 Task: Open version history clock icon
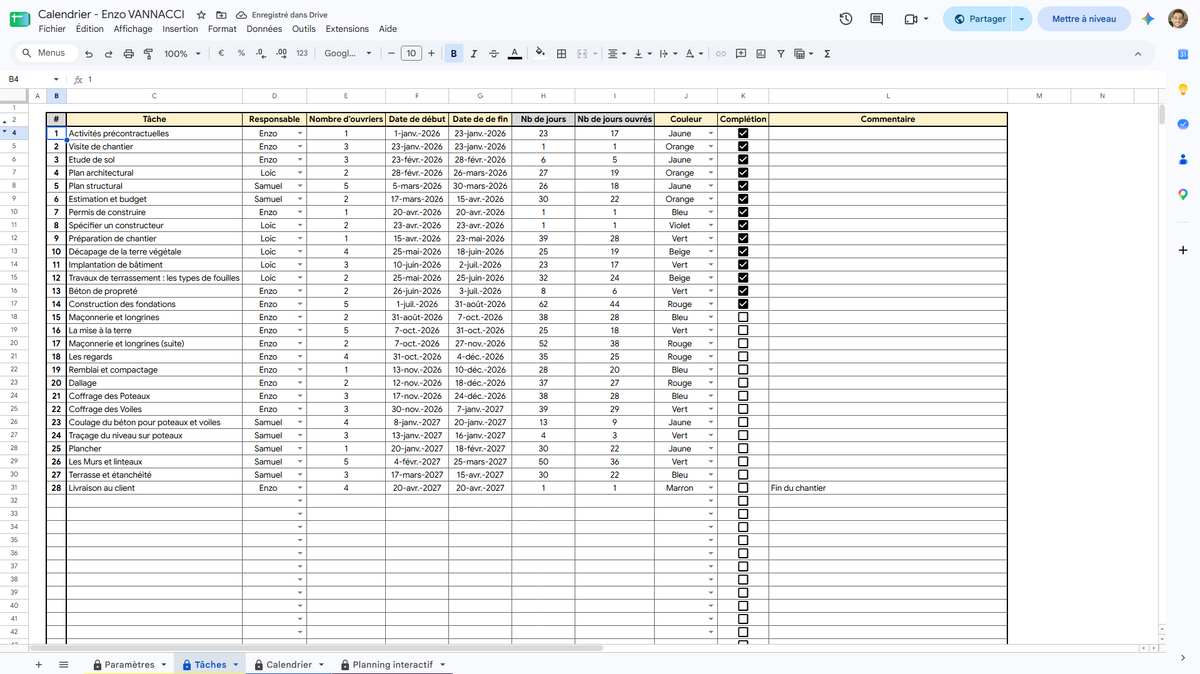coord(846,19)
